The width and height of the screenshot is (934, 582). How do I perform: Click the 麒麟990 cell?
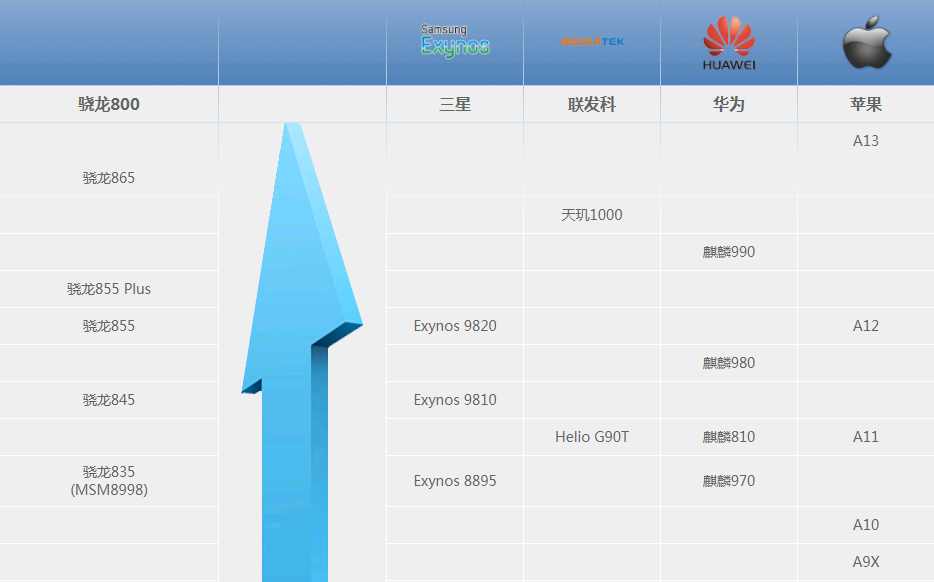click(x=729, y=252)
